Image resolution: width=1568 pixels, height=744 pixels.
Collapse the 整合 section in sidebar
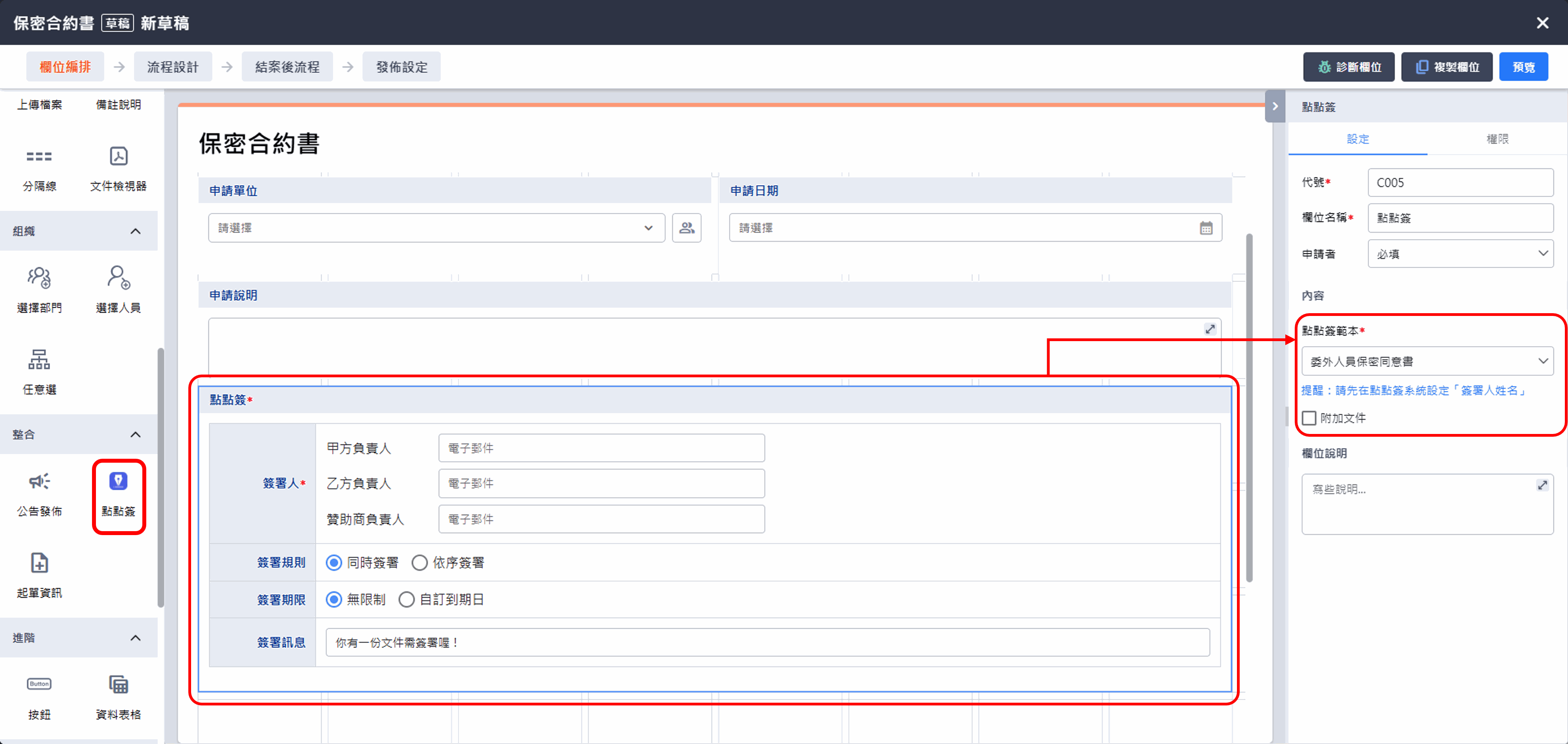click(x=135, y=434)
